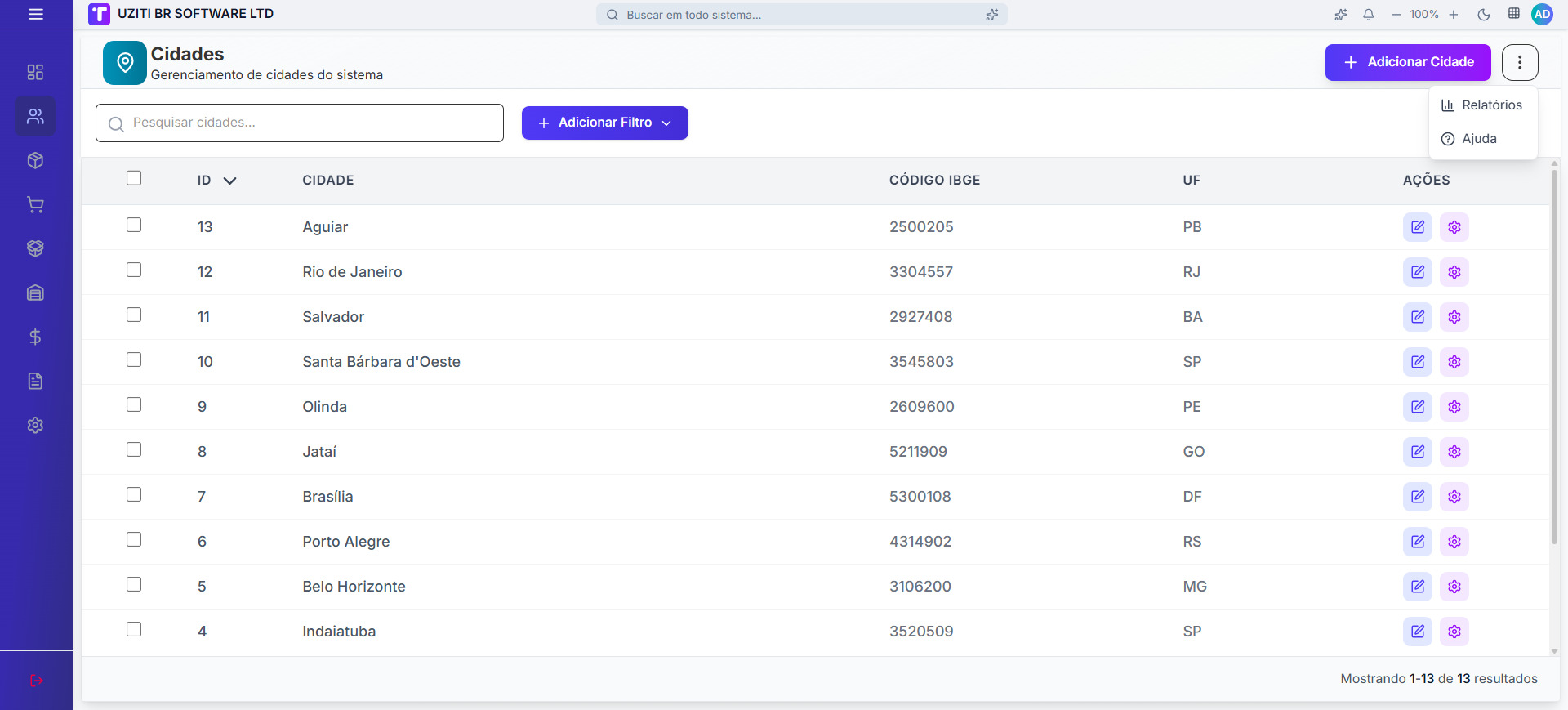
Task: Check the select-all header checkbox
Action: click(134, 178)
